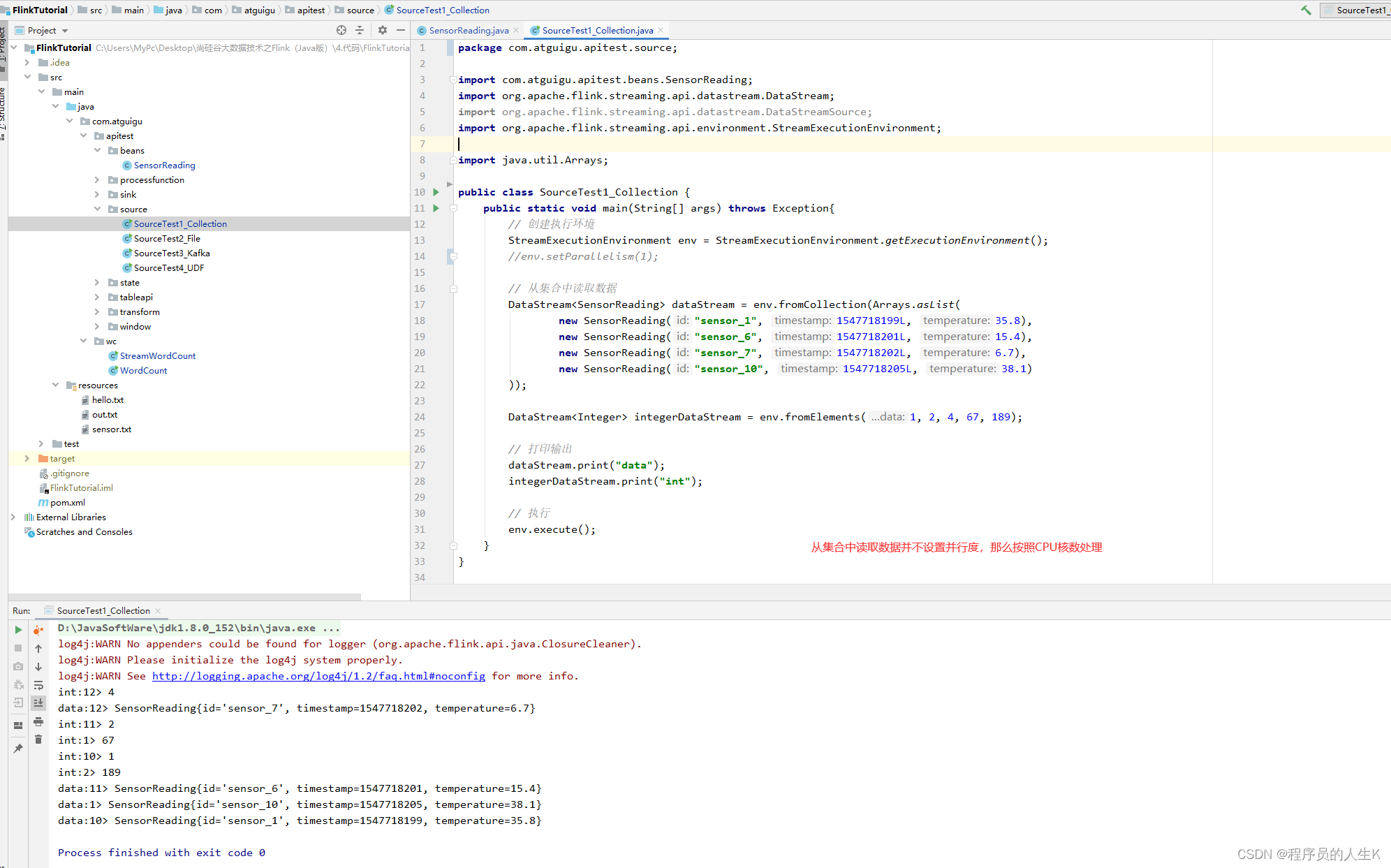Click the Build project hammer icon
Screen dimensions: 1391x868
(1306, 10)
